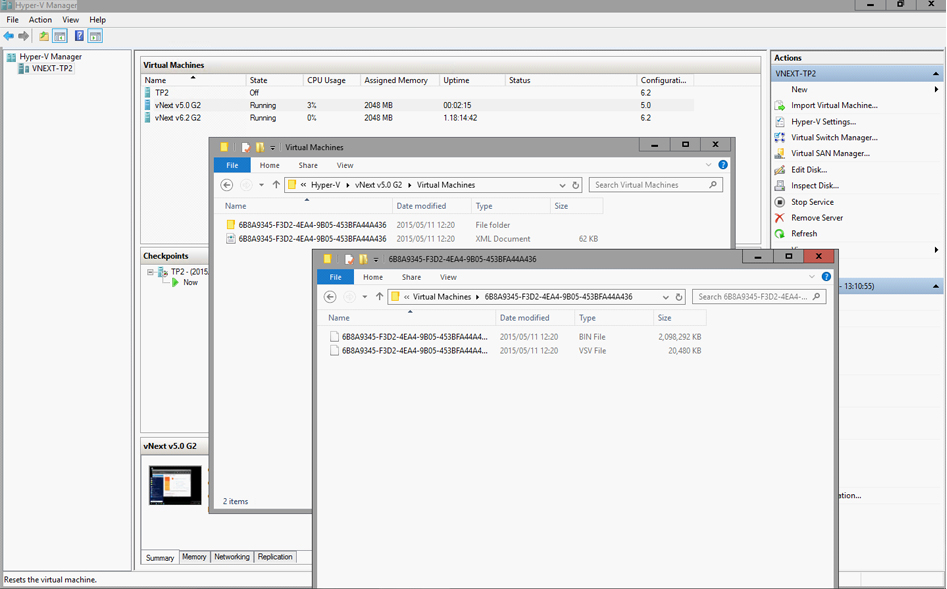Viewport: 947px width, 589px height.
Task: Refresh the front 6B8A9345 explorer window
Action: click(679, 297)
